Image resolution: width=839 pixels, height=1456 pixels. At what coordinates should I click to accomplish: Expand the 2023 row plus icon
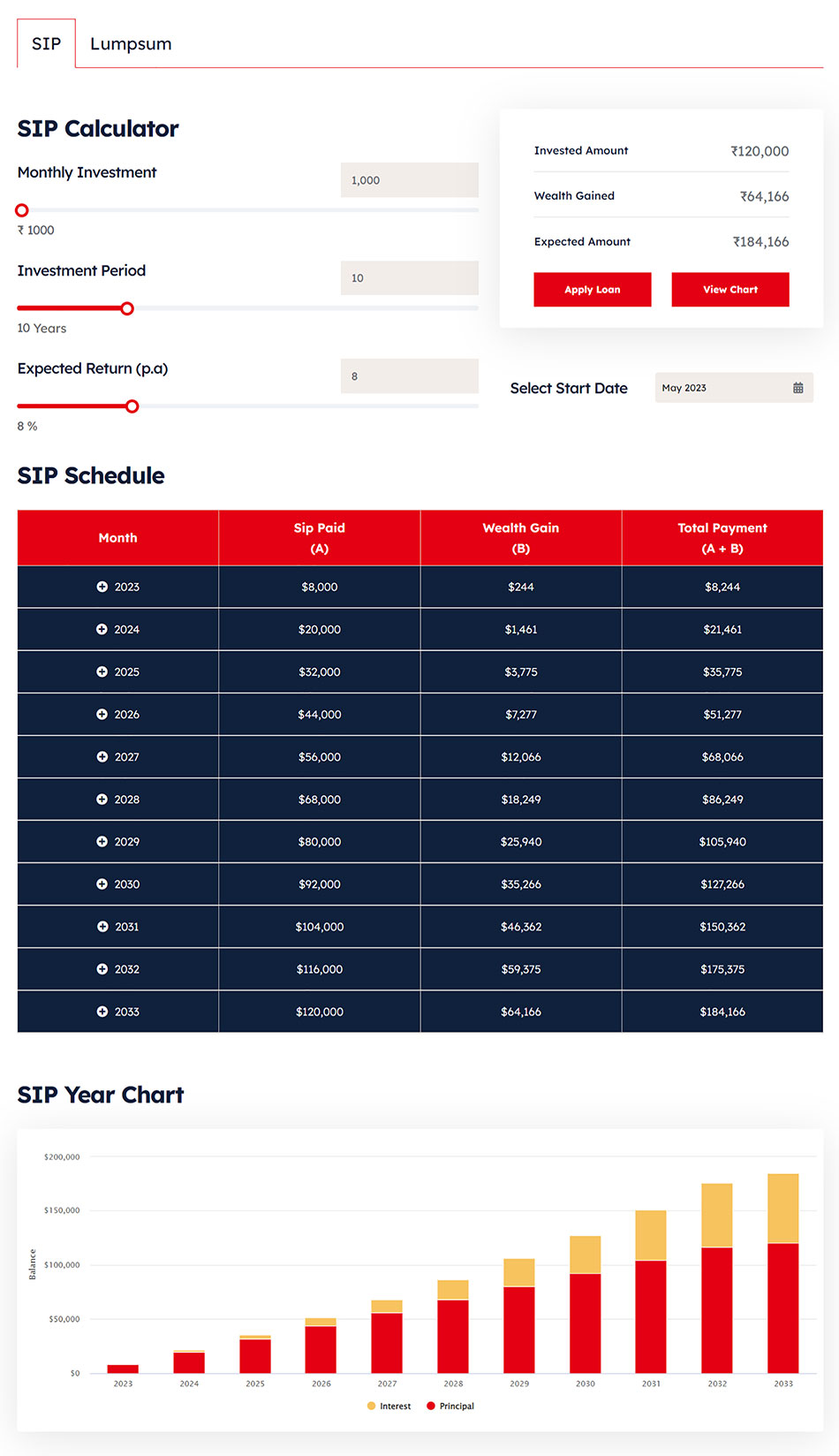102,587
